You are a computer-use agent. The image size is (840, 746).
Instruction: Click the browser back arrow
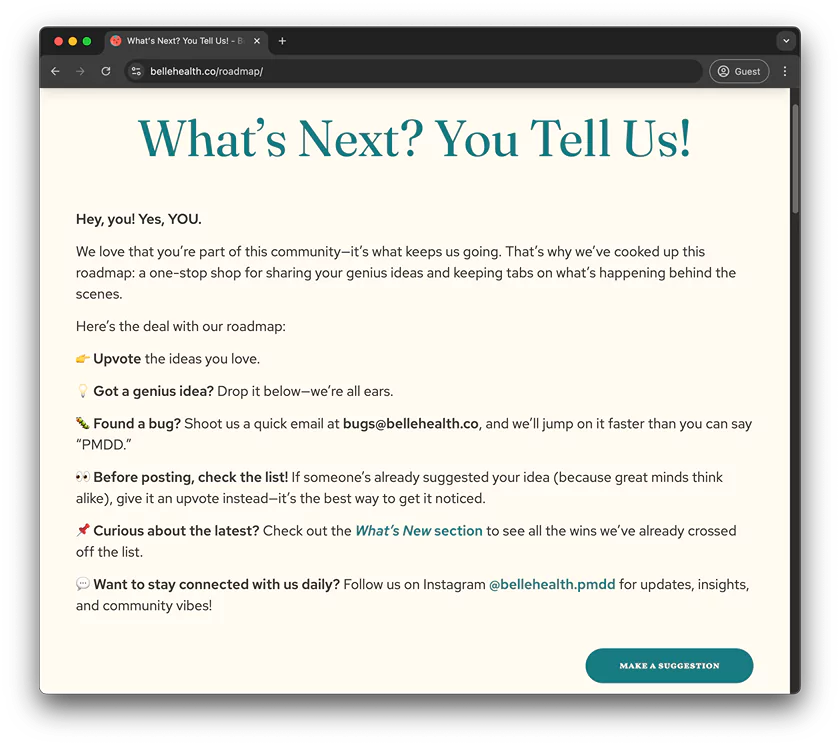[x=55, y=72]
